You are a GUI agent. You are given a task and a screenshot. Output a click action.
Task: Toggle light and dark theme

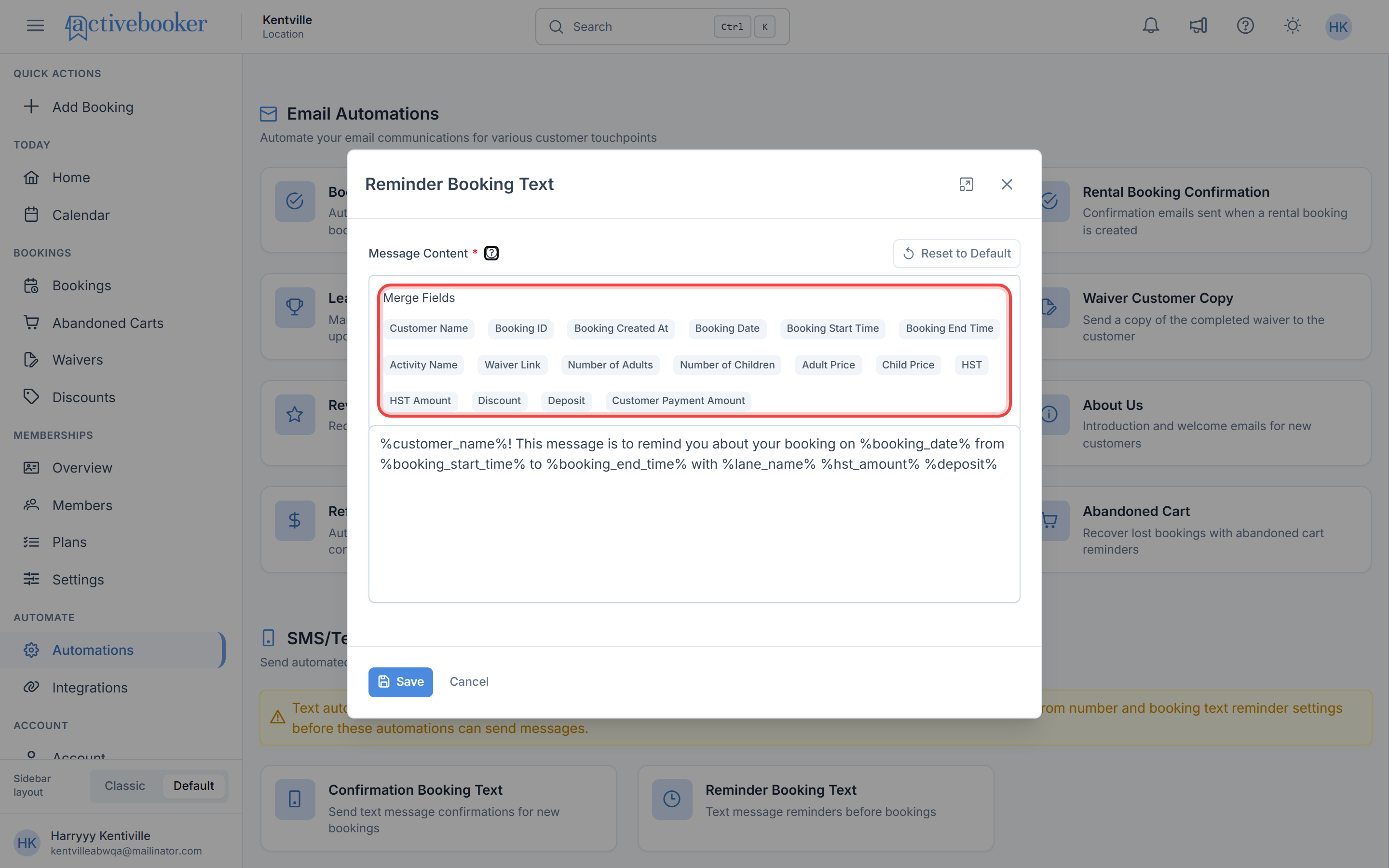click(x=1293, y=26)
